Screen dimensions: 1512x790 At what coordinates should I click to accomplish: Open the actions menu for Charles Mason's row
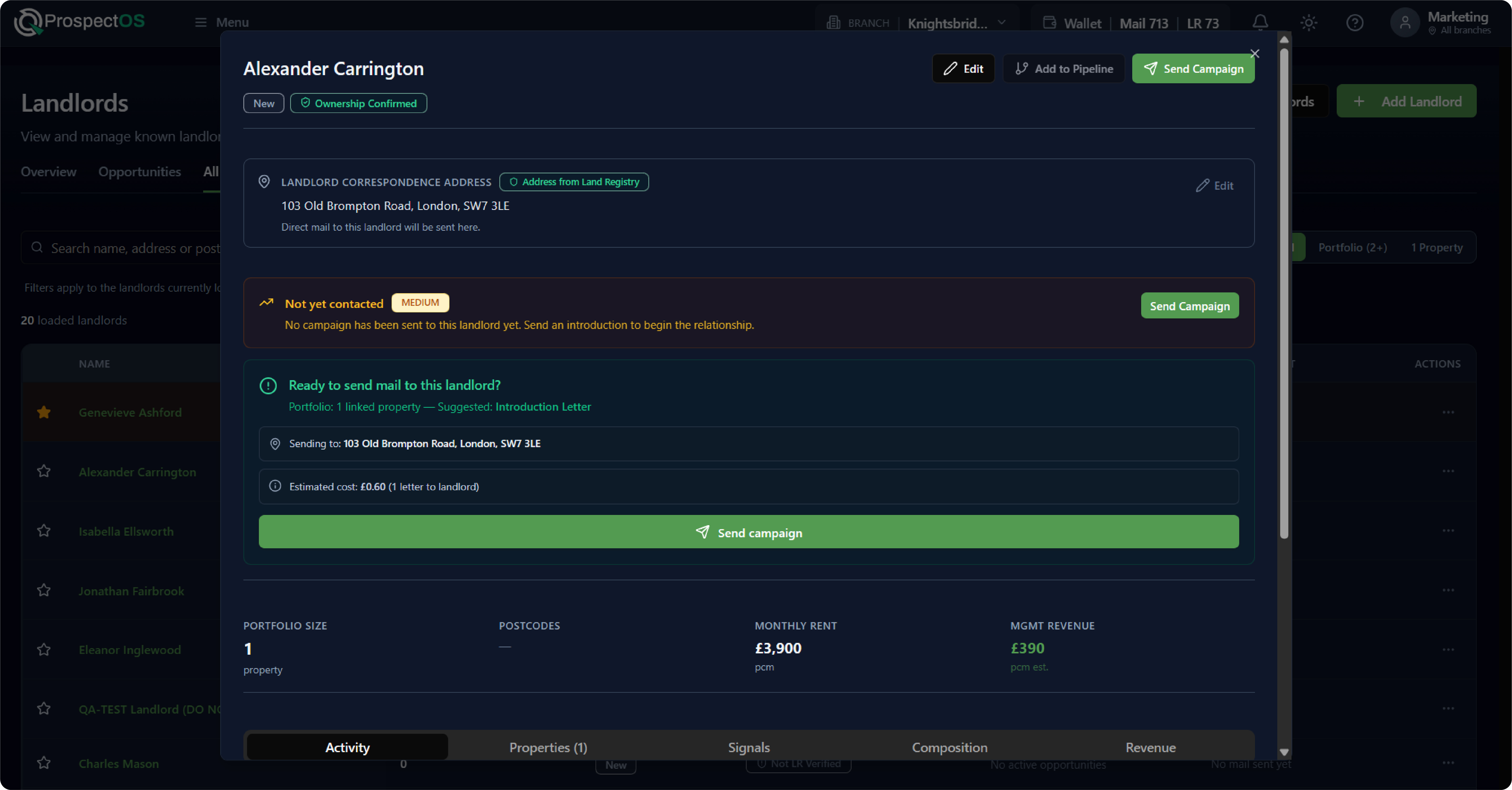(1449, 762)
